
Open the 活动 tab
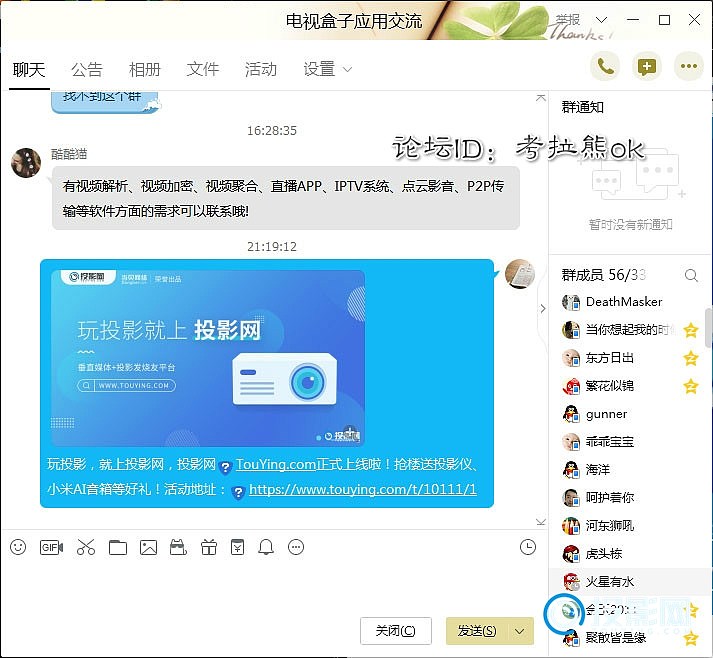tap(261, 69)
